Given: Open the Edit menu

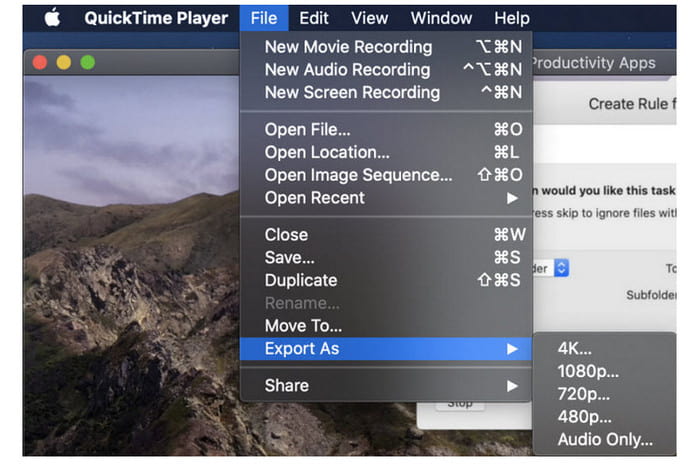Looking at the screenshot, I should pyautogui.click(x=314, y=18).
